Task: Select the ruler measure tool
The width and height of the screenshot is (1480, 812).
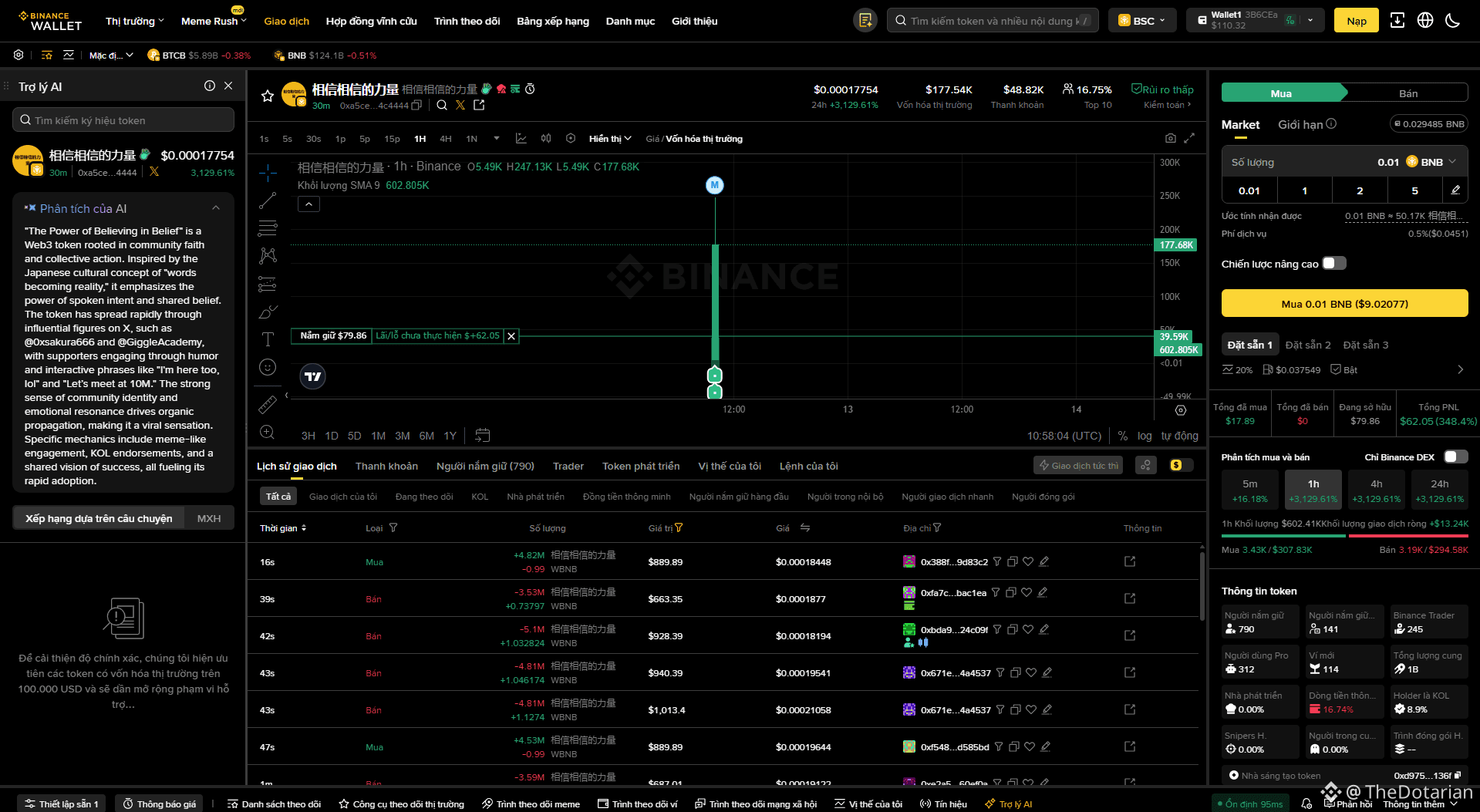Action: tap(268, 404)
